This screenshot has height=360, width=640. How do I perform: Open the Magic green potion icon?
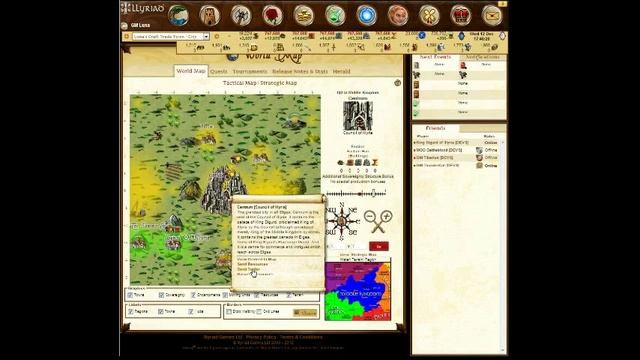point(336,16)
